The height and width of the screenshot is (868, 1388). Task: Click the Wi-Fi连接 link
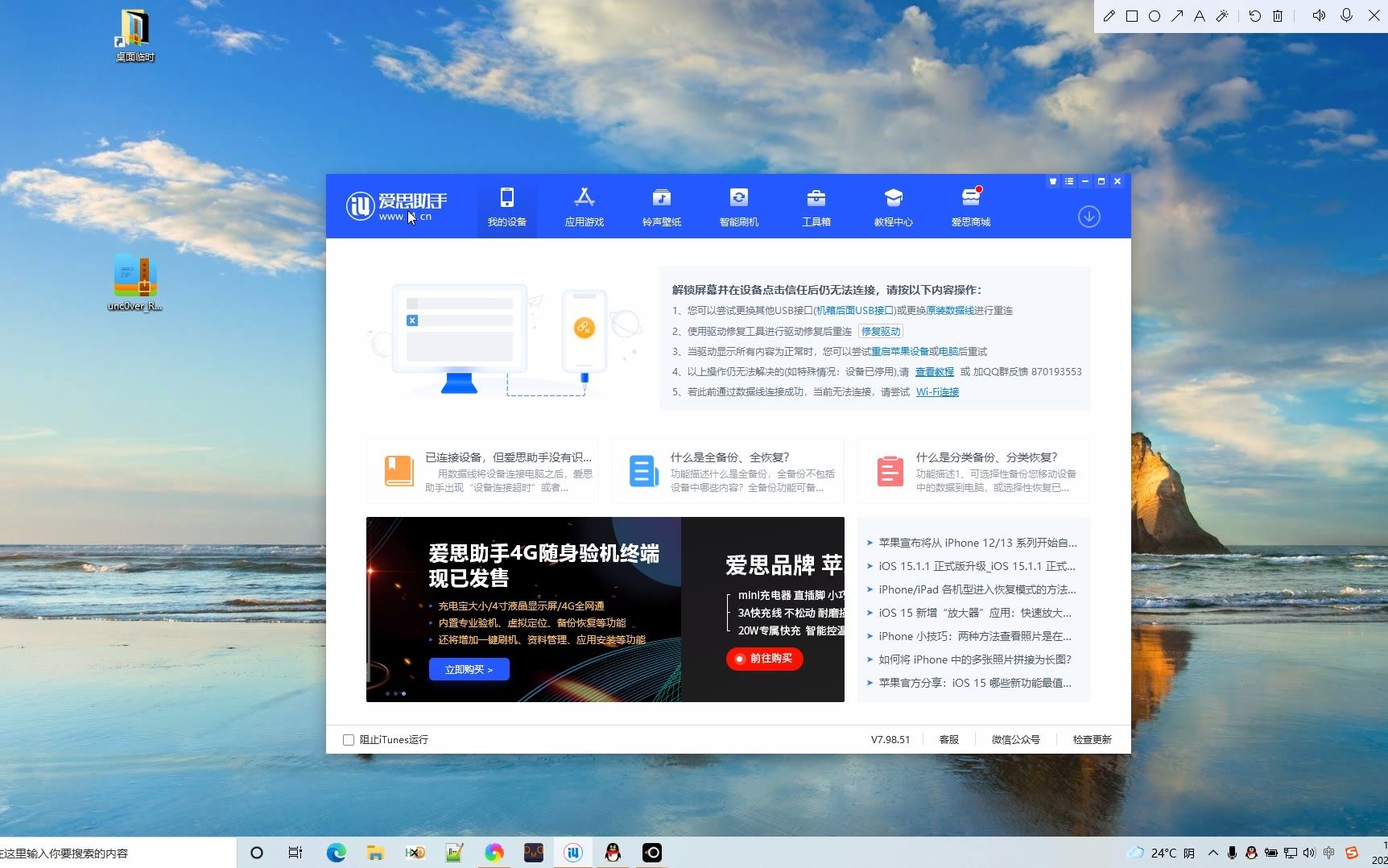937,392
